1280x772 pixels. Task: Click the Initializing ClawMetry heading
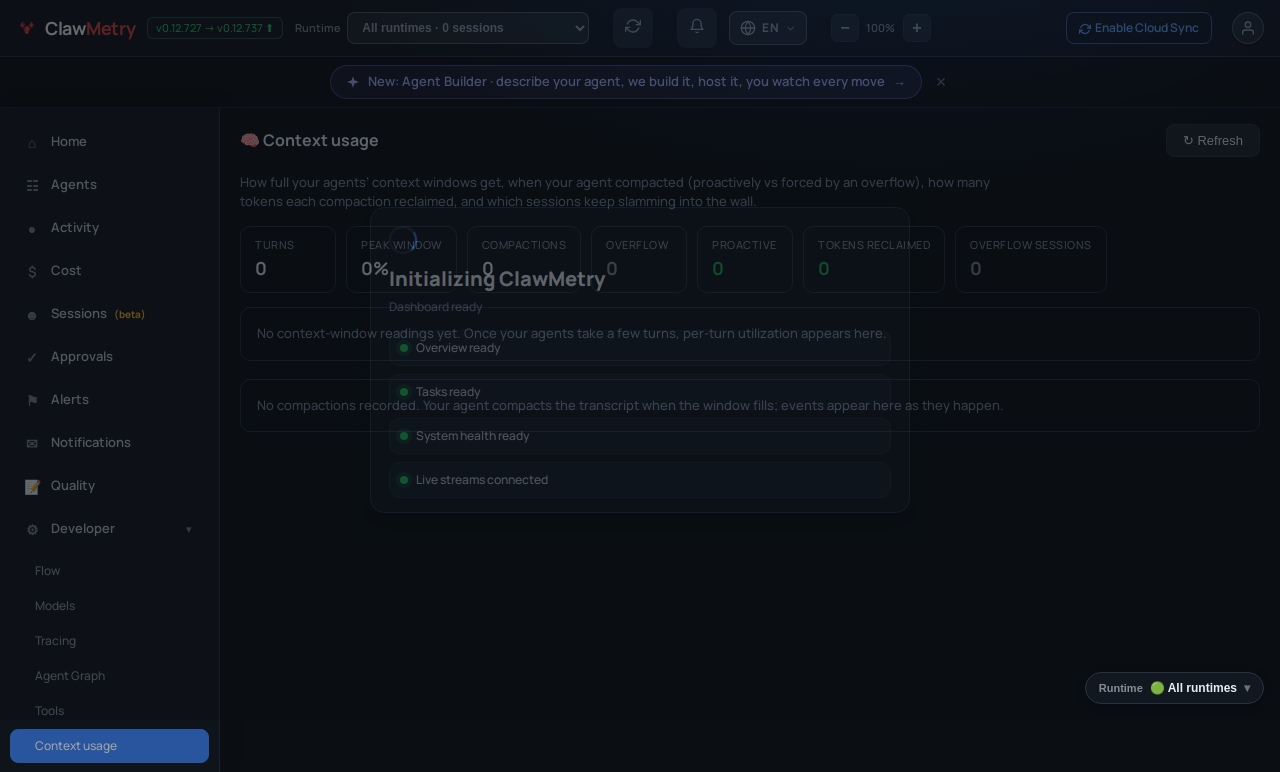[x=497, y=279]
